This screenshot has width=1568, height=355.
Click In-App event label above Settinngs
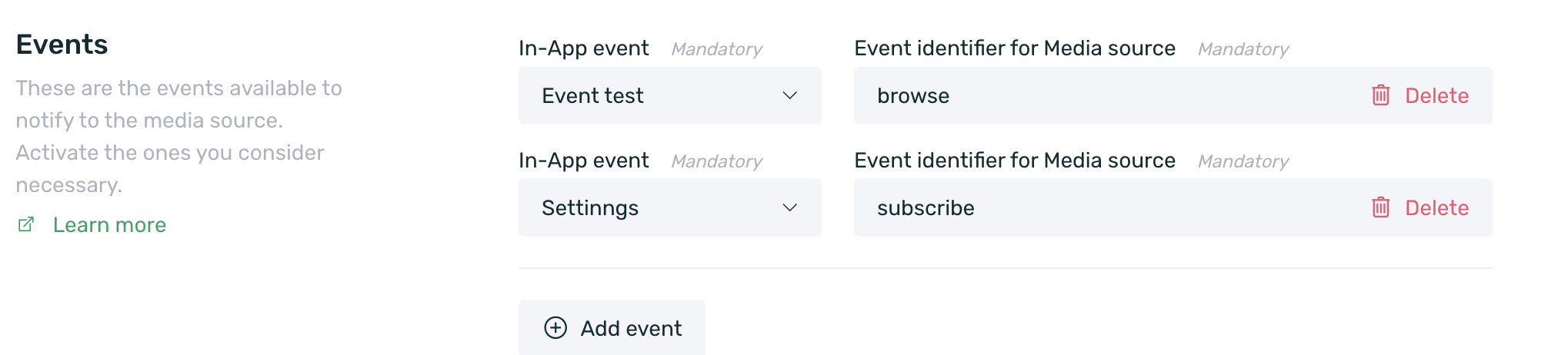pyautogui.click(x=583, y=161)
